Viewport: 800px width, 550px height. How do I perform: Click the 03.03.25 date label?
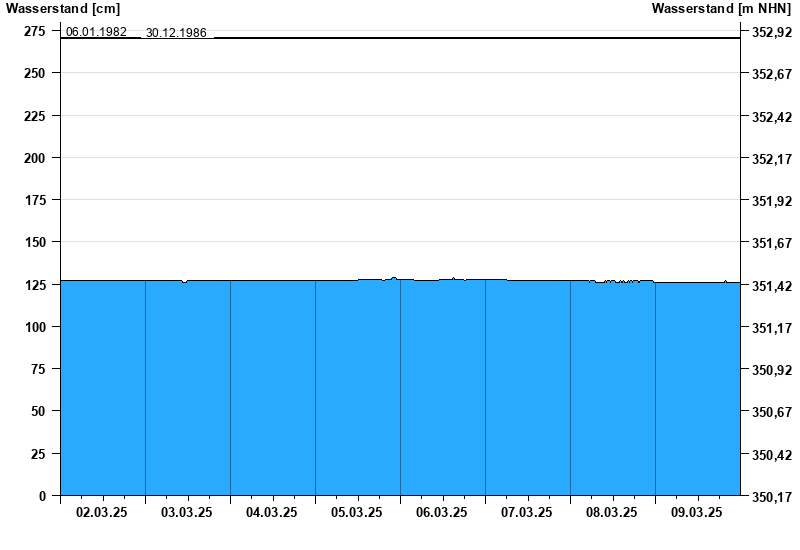click(x=187, y=512)
